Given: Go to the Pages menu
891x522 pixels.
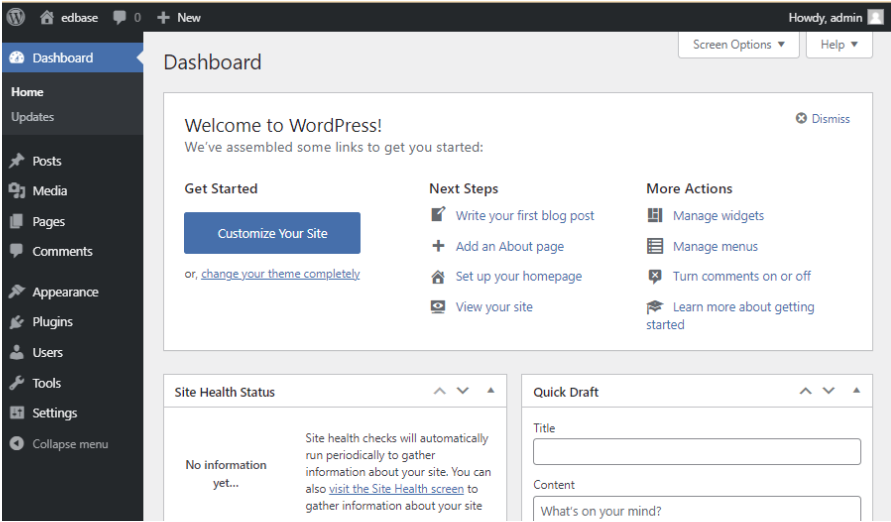Looking at the screenshot, I should (x=48, y=222).
